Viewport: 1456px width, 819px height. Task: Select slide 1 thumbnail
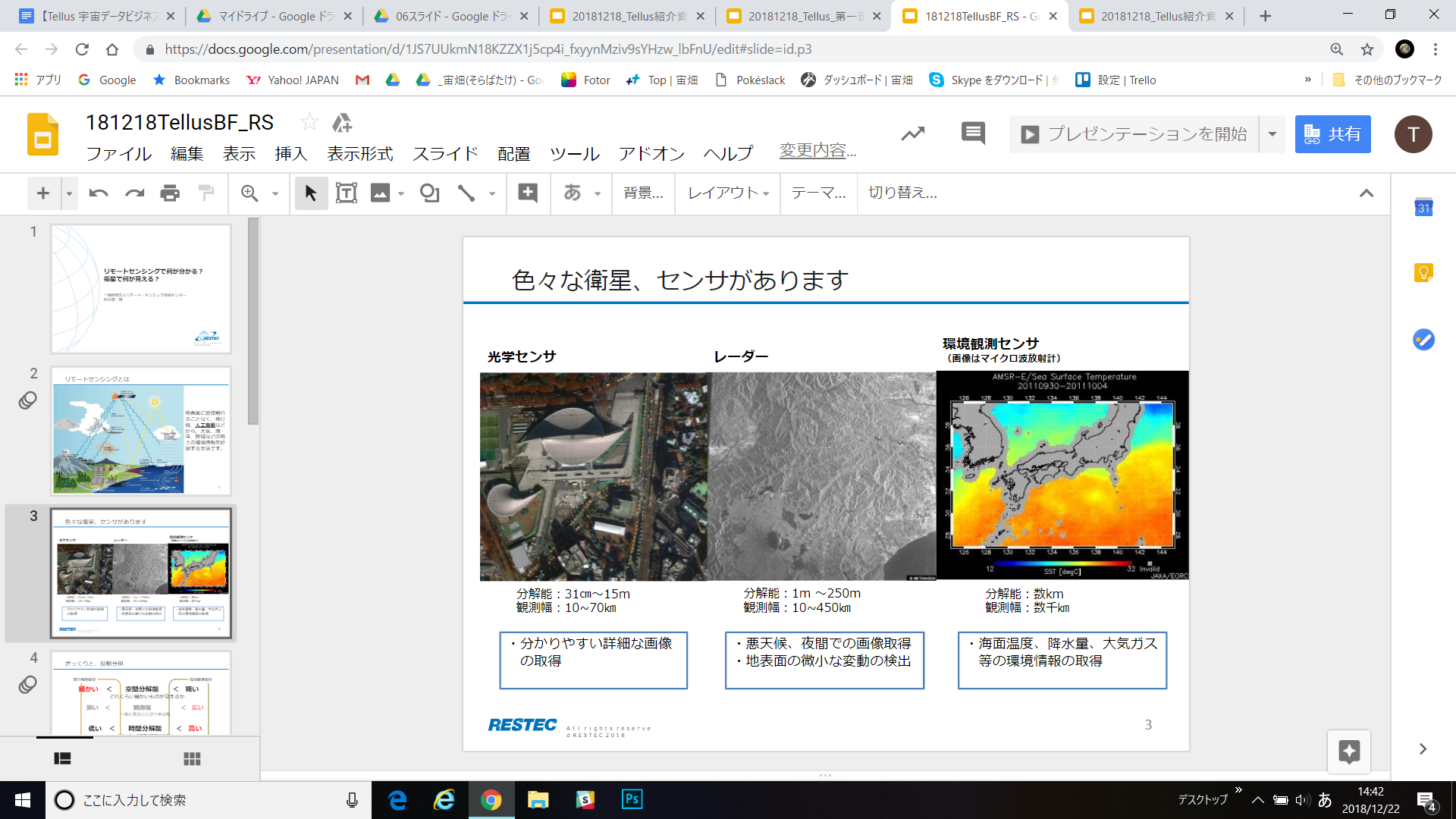(141, 288)
